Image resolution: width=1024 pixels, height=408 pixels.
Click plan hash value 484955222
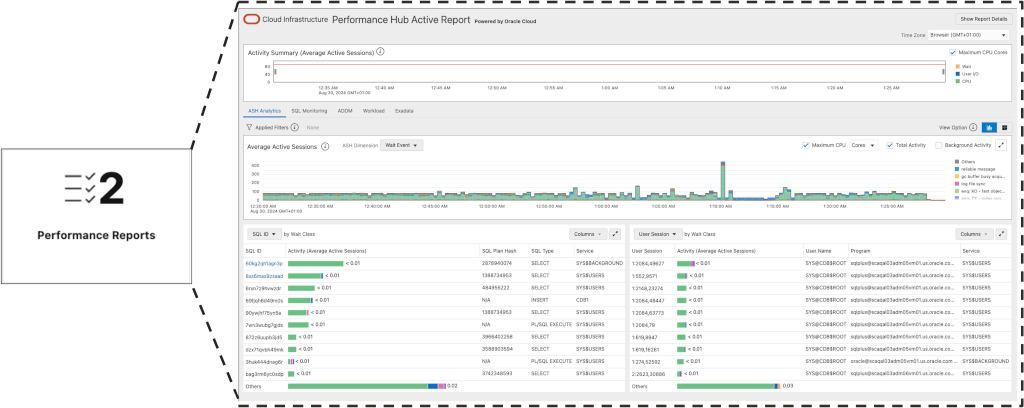(x=496, y=288)
